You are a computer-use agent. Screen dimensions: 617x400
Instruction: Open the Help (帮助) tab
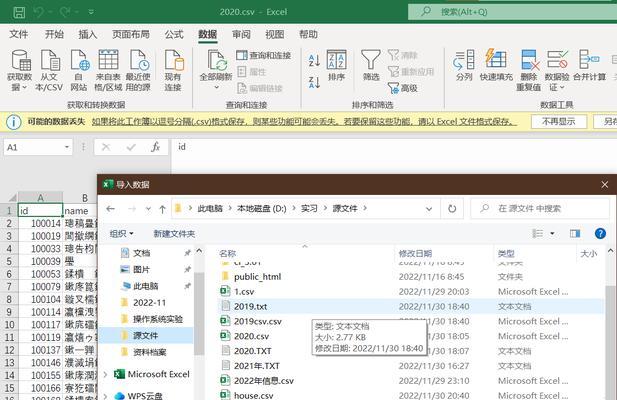click(308, 34)
